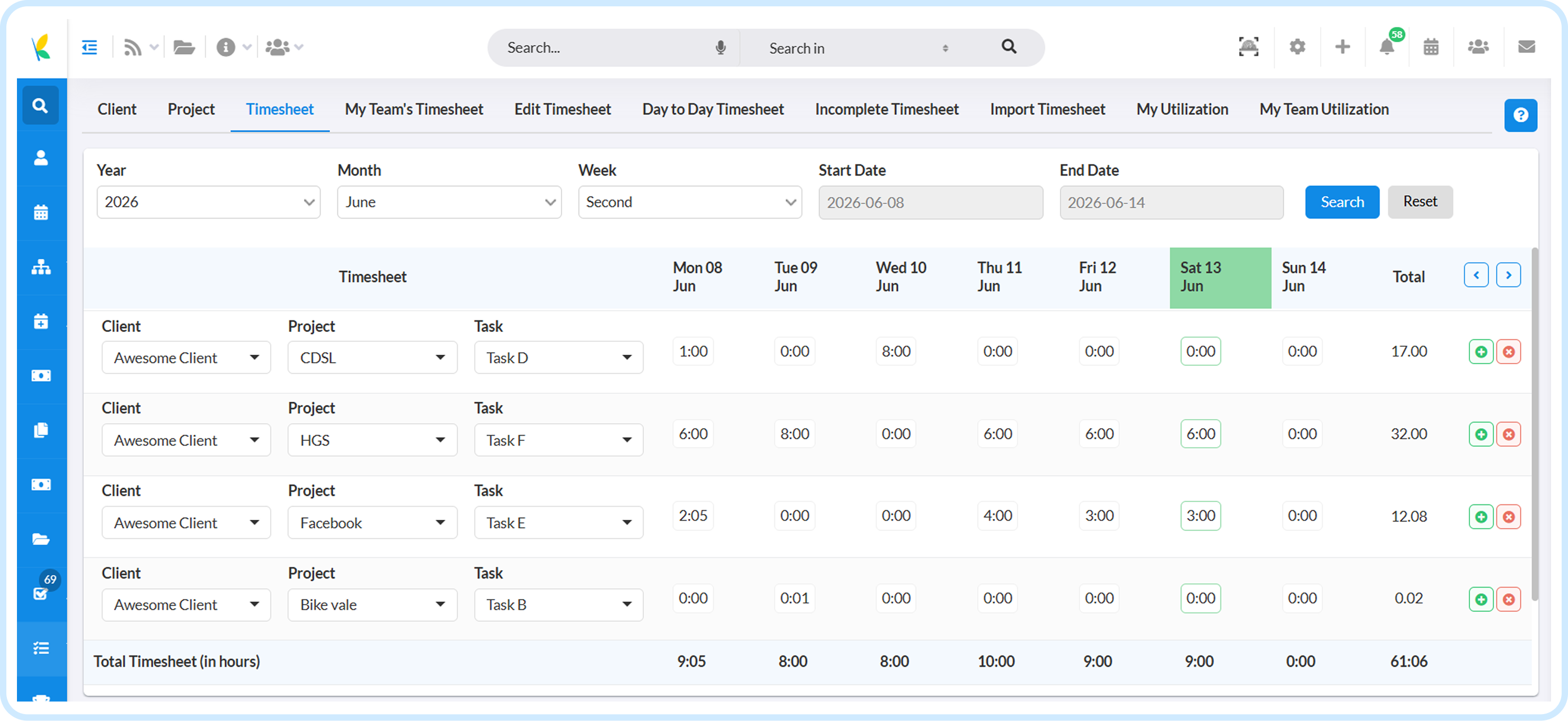Add row after Task B entry

tap(1481, 599)
